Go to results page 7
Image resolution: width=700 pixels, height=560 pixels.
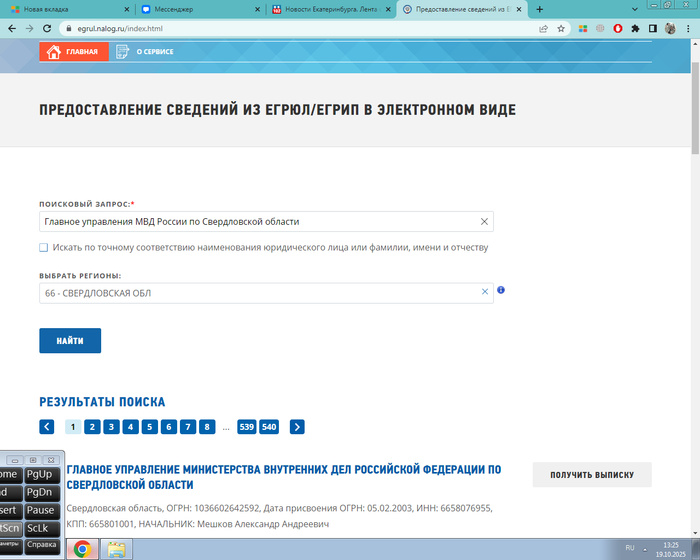188,427
